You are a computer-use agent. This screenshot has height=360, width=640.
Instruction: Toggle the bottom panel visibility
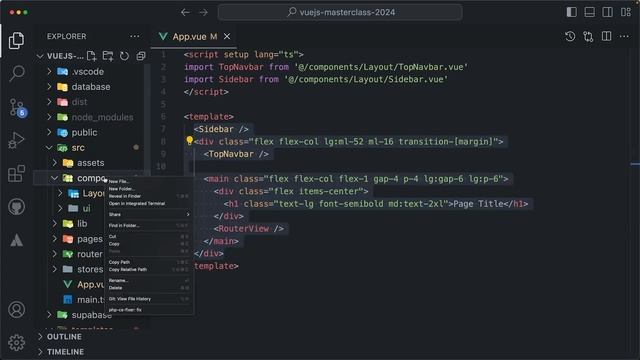589,12
